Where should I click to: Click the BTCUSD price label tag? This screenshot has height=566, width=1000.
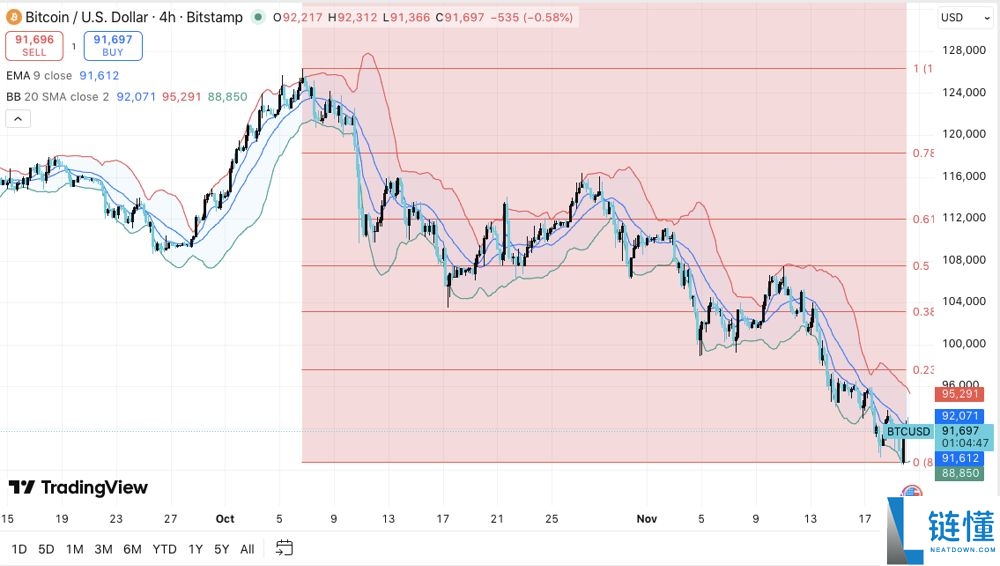tap(908, 432)
